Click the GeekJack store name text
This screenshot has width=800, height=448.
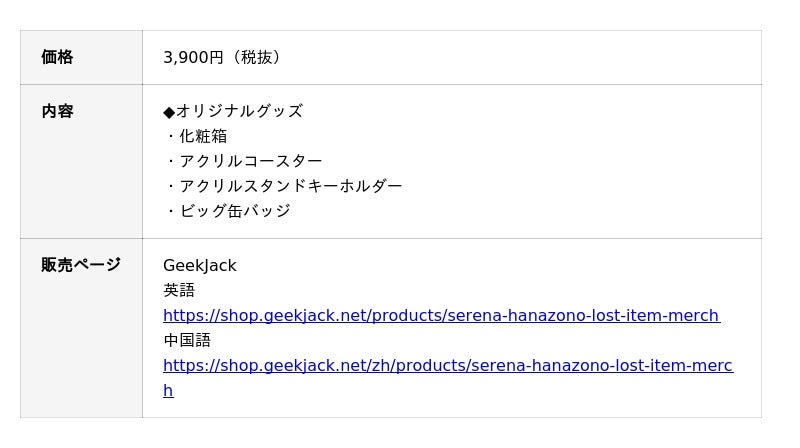coord(200,265)
